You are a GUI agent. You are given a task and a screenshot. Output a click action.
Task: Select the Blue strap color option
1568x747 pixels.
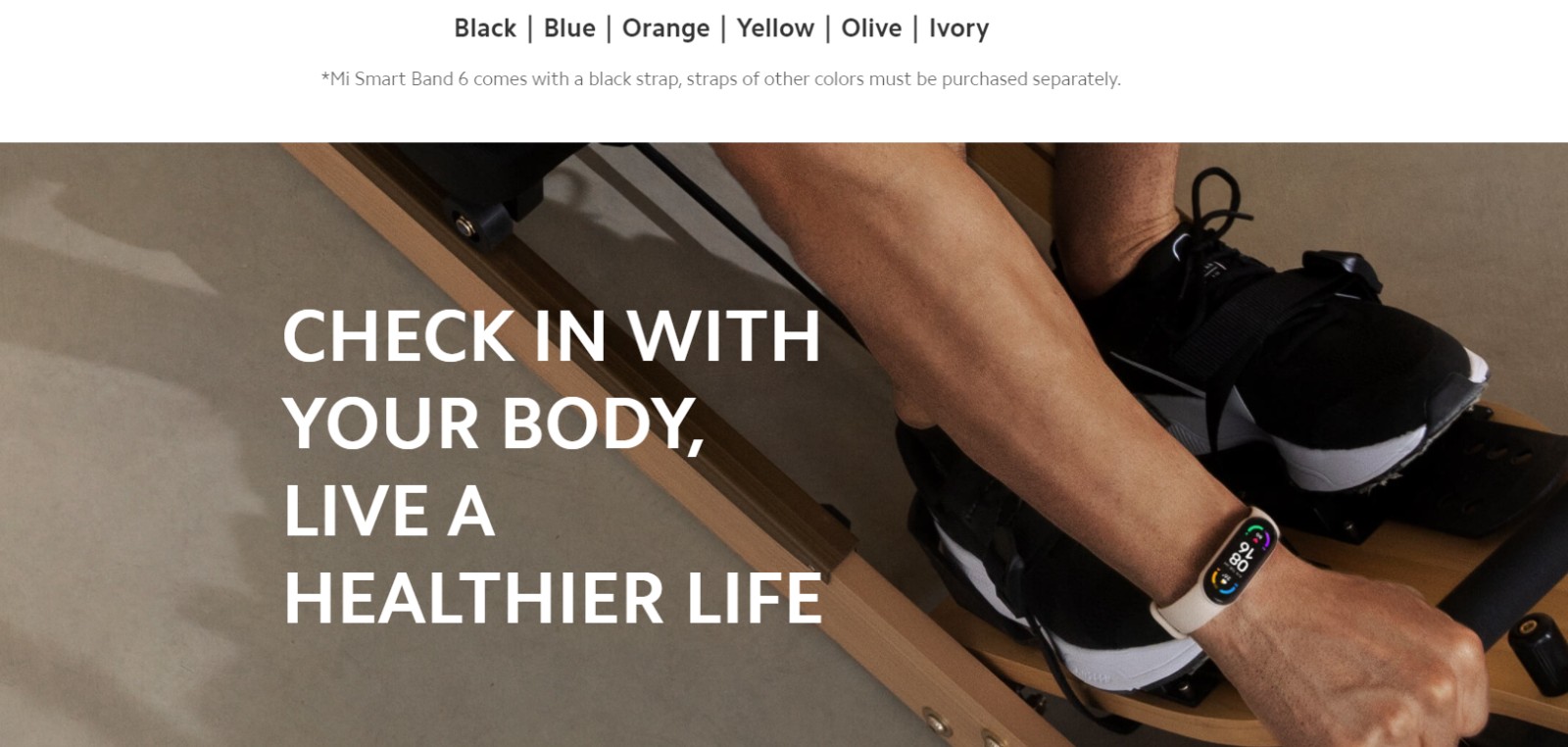(569, 28)
